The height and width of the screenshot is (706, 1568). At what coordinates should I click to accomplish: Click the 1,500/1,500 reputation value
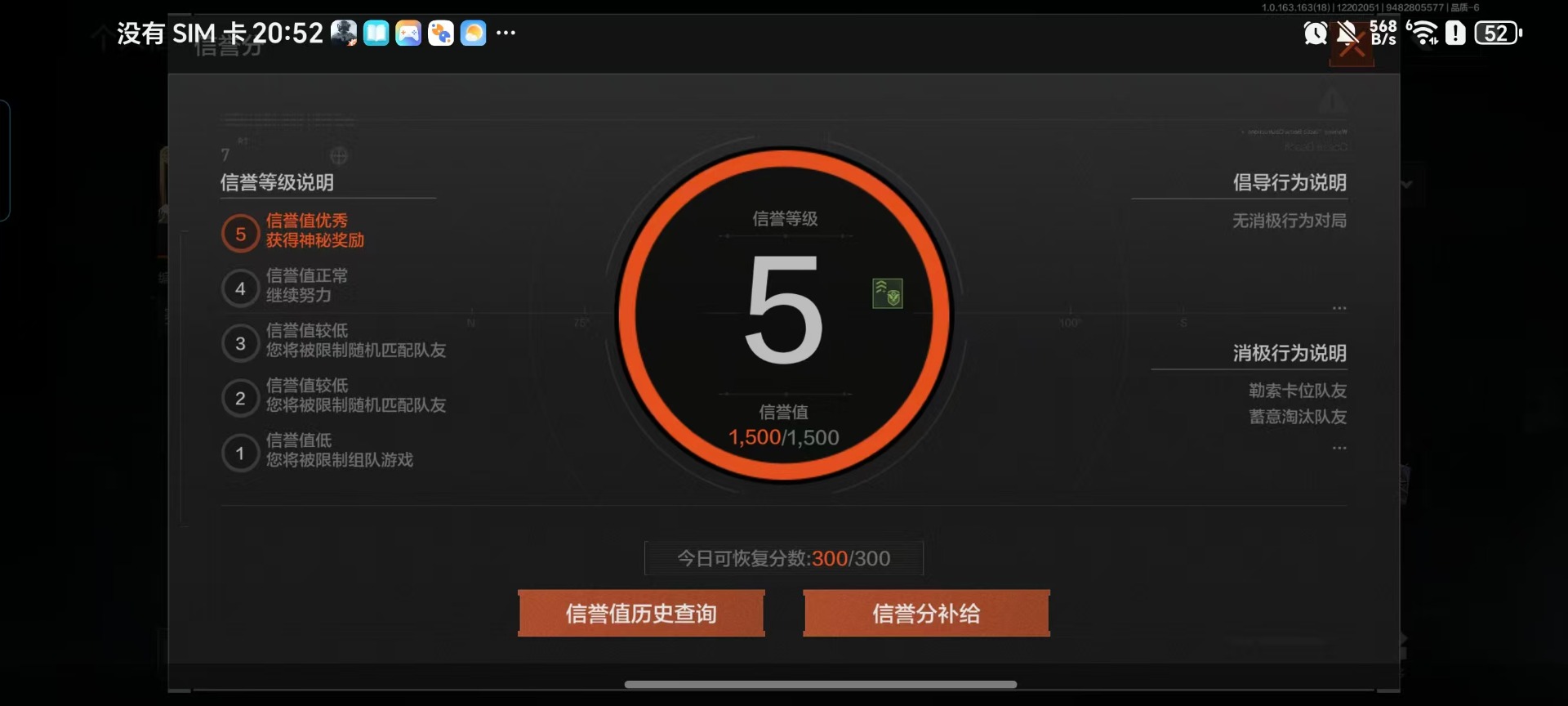(x=784, y=437)
